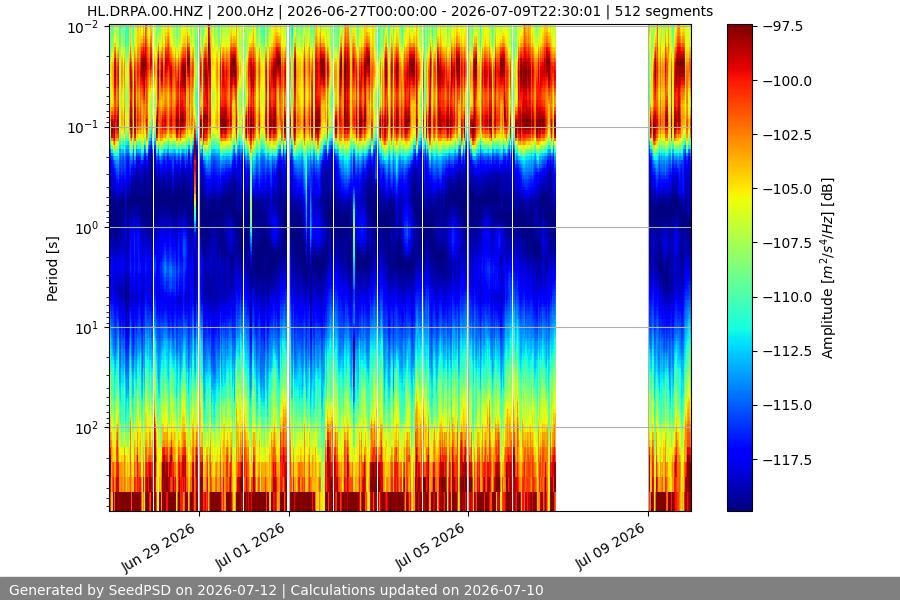This screenshot has height=600, width=900.
Task: Select the 'Jun 29 2026' x-axis label
Action: point(158,548)
